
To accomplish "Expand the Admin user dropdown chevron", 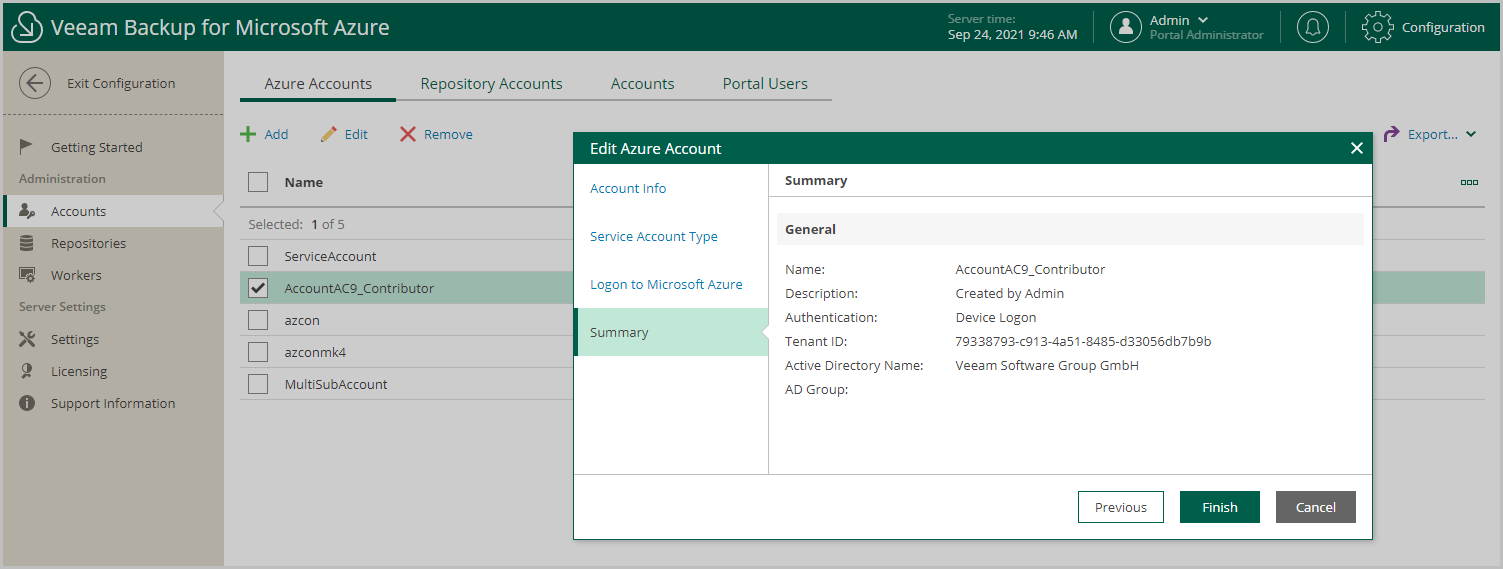I will click(x=1203, y=20).
